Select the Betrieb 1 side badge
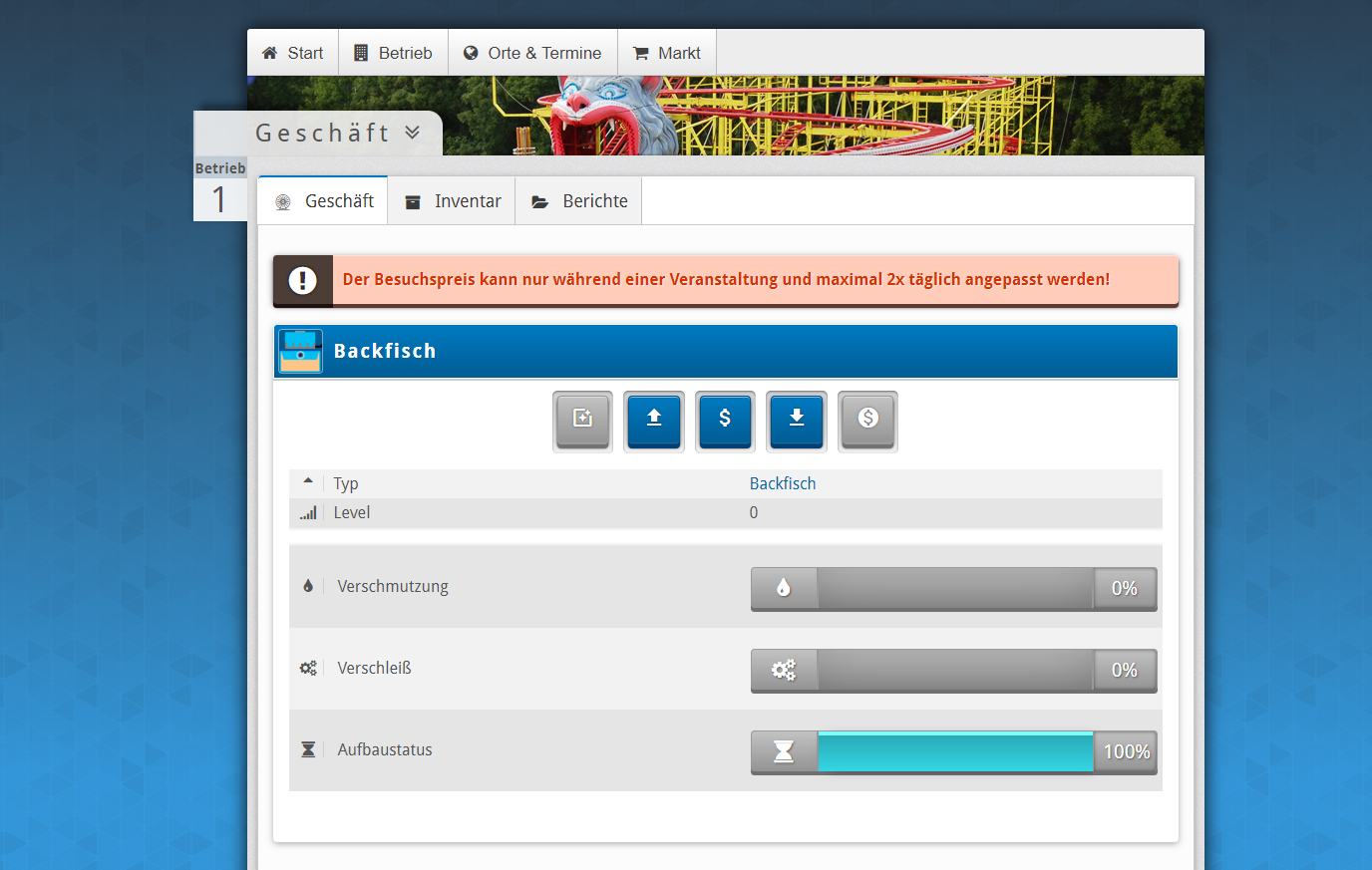 tap(219, 189)
